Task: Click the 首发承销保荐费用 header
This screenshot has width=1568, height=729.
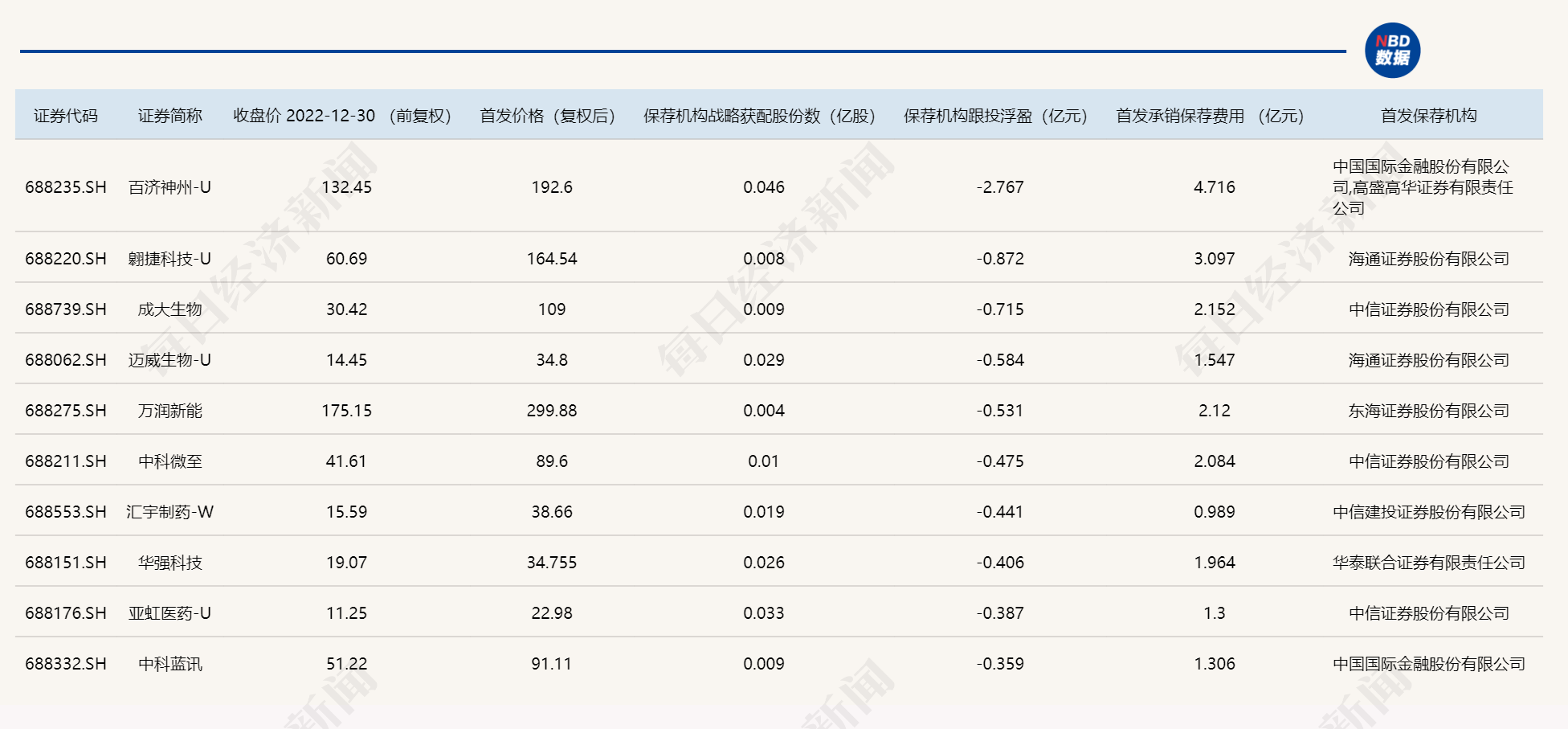Action: (1210, 116)
